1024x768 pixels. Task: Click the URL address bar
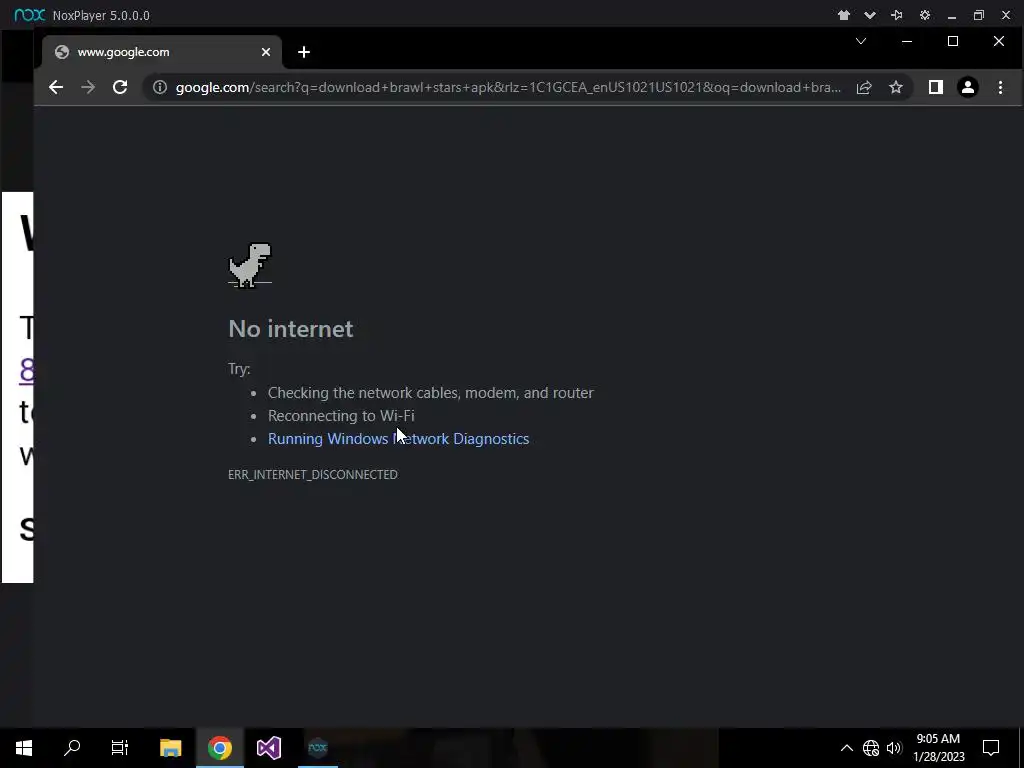coord(508,88)
